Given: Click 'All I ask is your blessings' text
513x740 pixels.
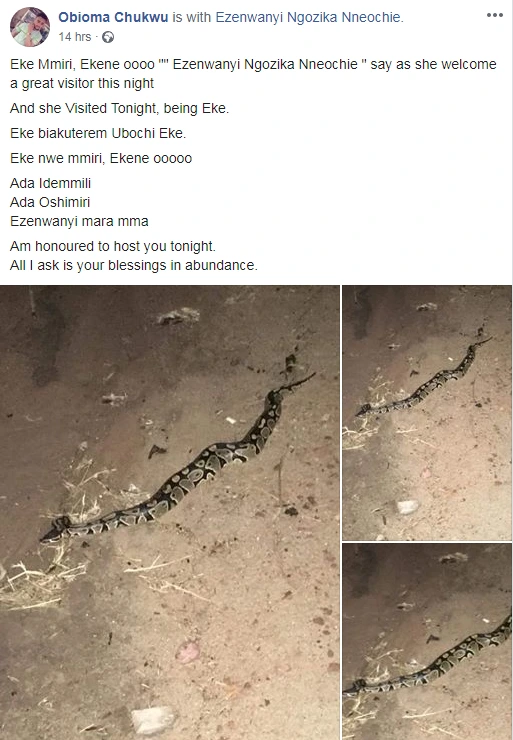Looking at the screenshot, I should [x=134, y=265].
